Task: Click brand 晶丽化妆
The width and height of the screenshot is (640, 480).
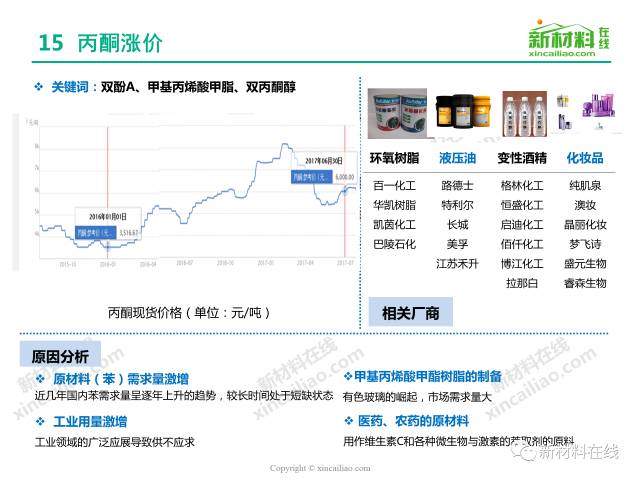Action: click(x=585, y=224)
